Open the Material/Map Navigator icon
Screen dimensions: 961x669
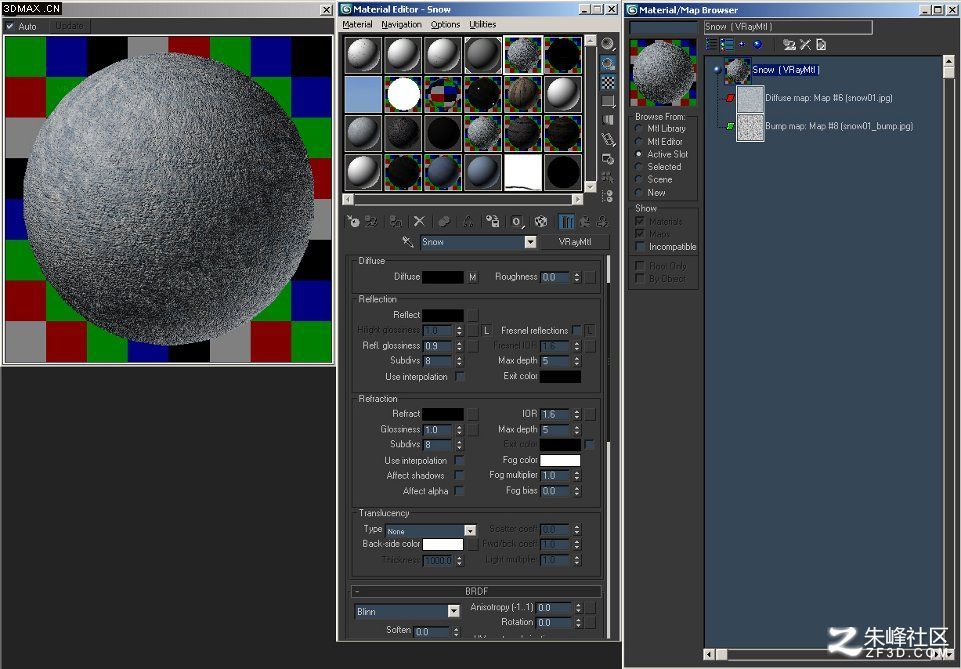tap(607, 196)
